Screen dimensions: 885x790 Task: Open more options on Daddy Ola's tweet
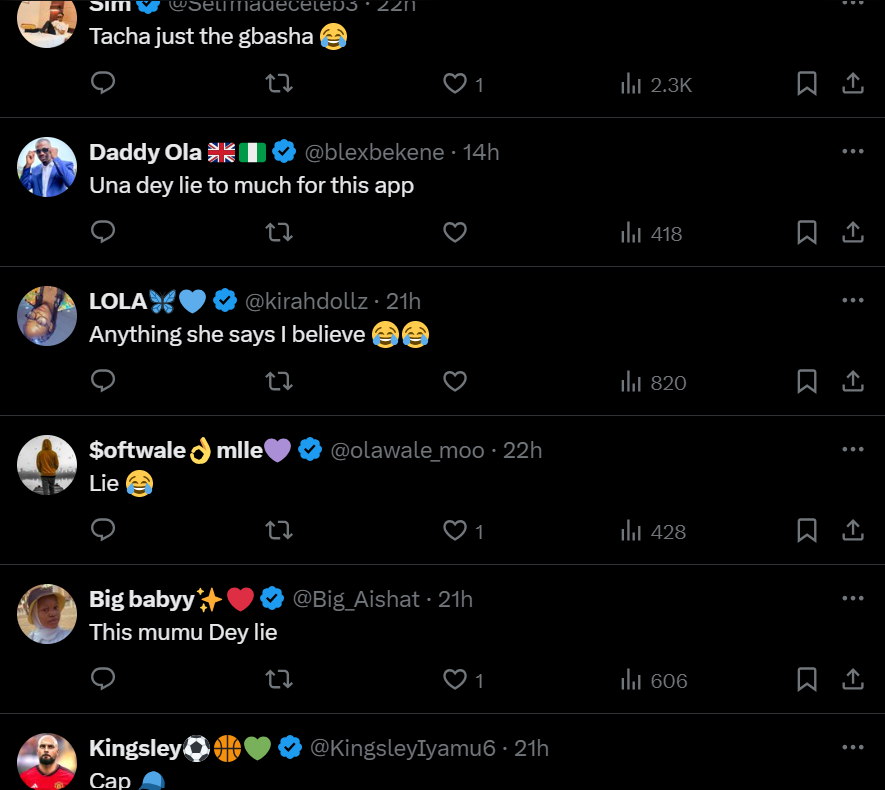[853, 150]
